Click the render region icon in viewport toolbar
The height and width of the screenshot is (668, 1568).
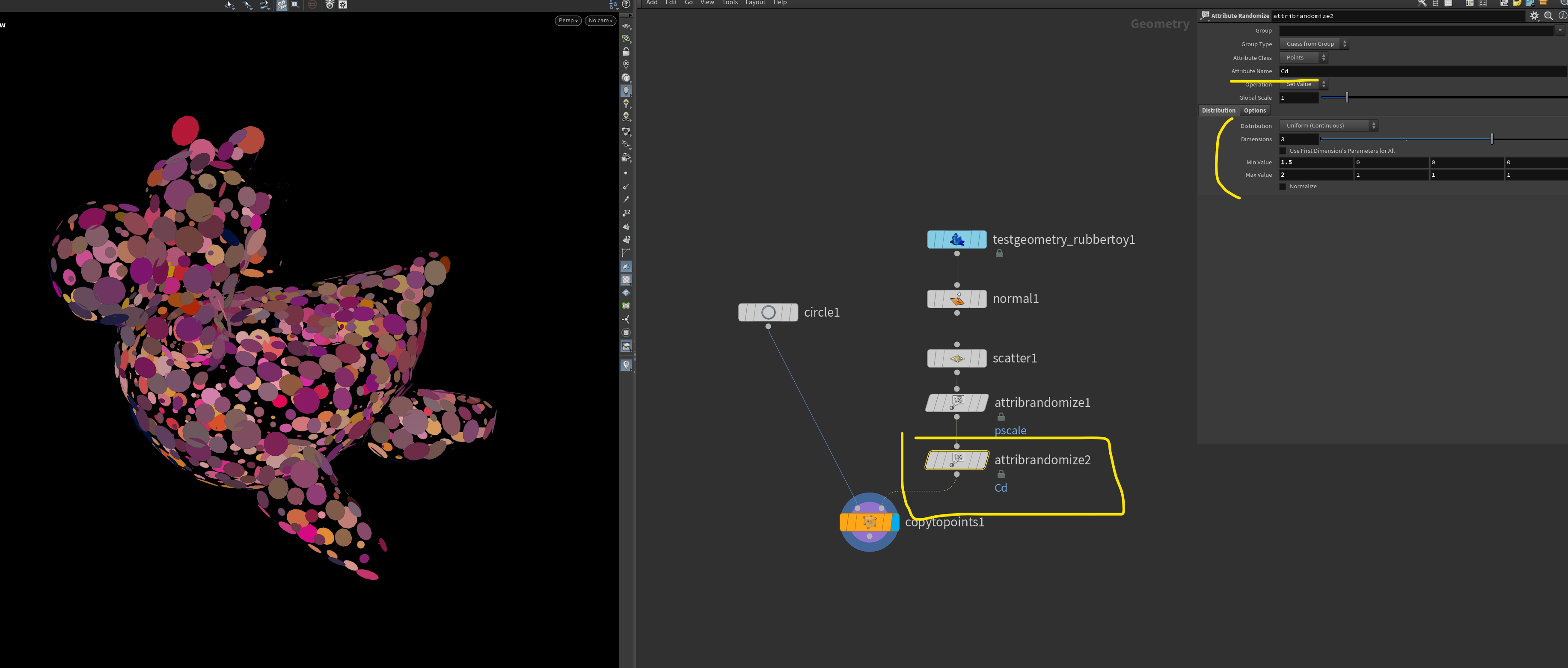coord(295,4)
